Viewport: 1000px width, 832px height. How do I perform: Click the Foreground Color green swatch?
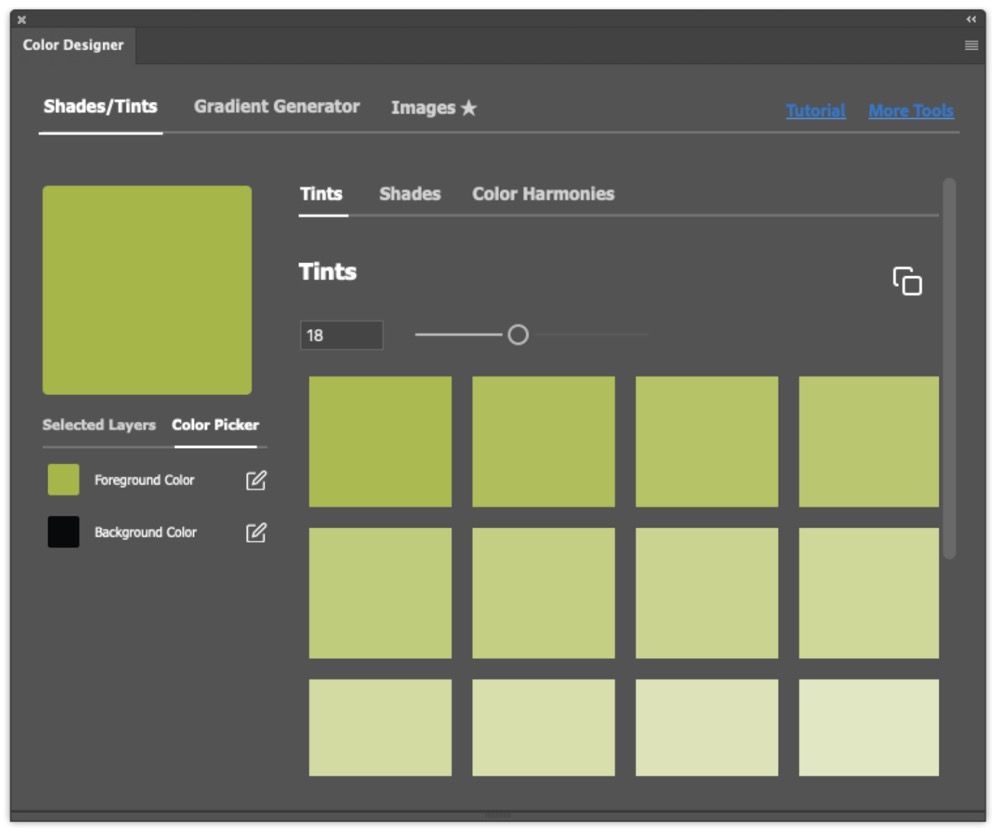click(63, 480)
